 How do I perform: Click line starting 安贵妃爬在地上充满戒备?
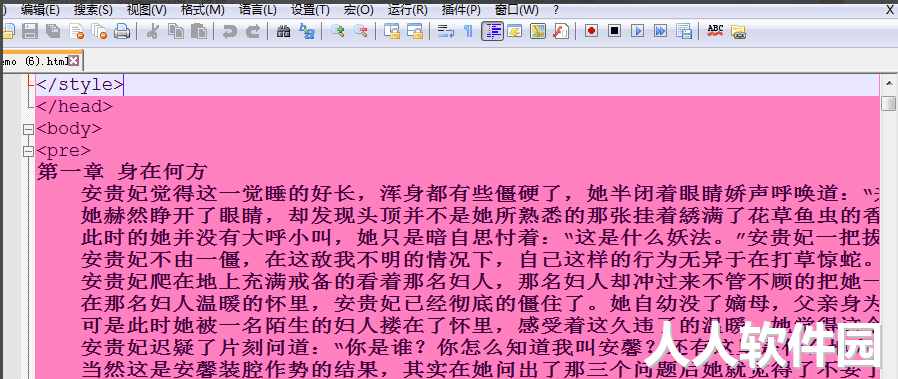click(x=480, y=282)
